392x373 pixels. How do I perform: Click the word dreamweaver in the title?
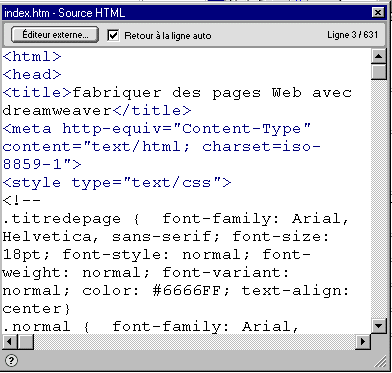point(57,111)
